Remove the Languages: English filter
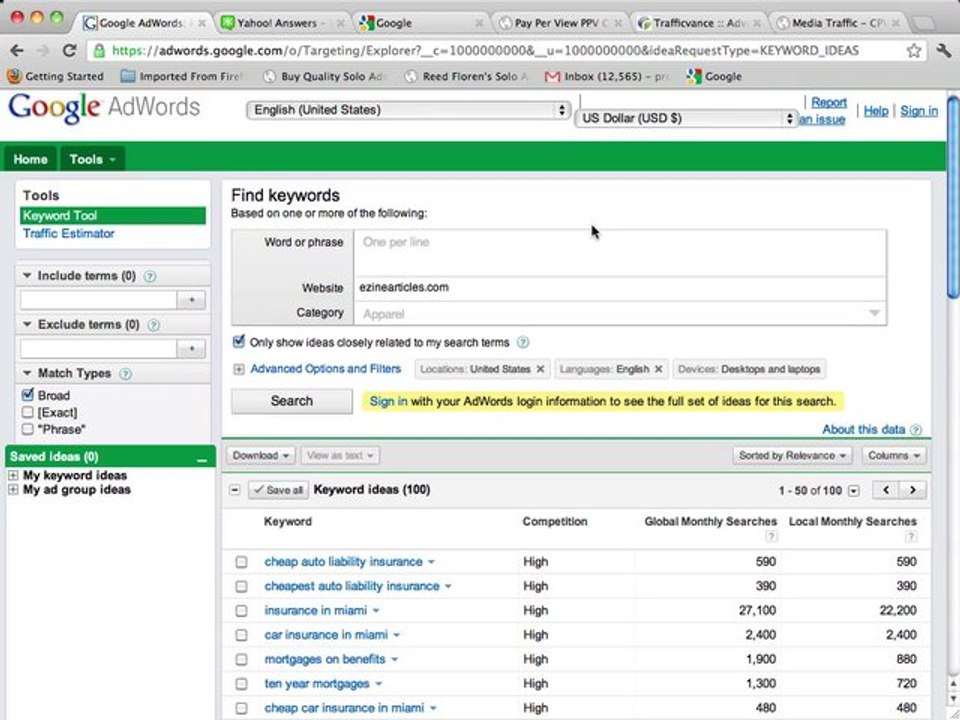The image size is (960, 720). click(x=658, y=369)
